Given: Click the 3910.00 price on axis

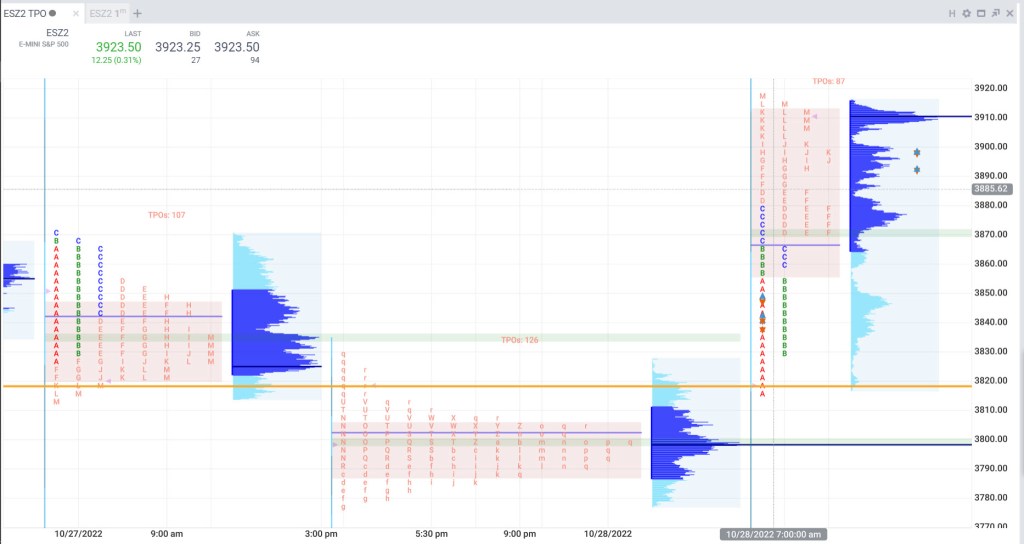Looking at the screenshot, I should click(x=993, y=117).
